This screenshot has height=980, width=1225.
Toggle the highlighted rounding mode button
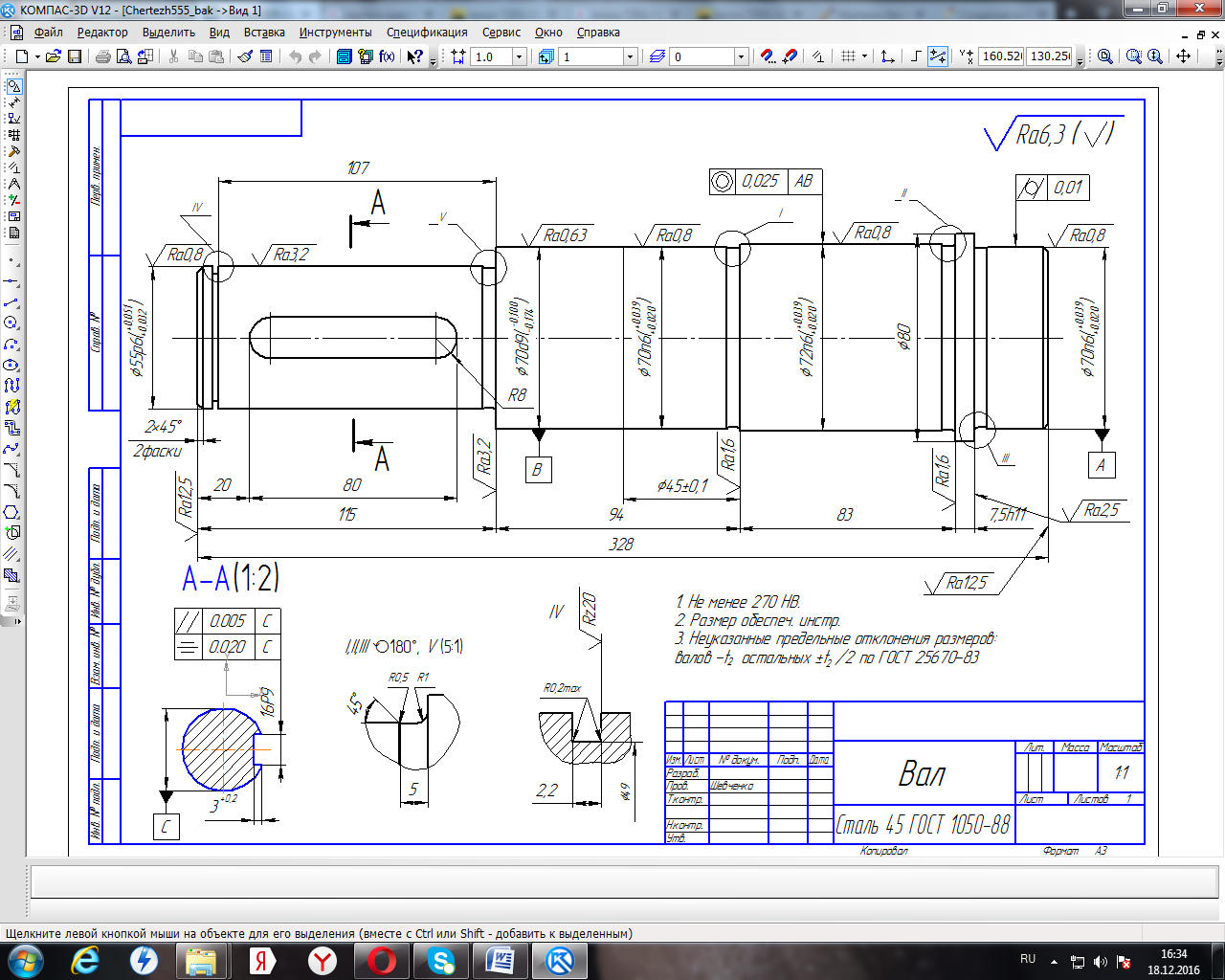[x=938, y=56]
